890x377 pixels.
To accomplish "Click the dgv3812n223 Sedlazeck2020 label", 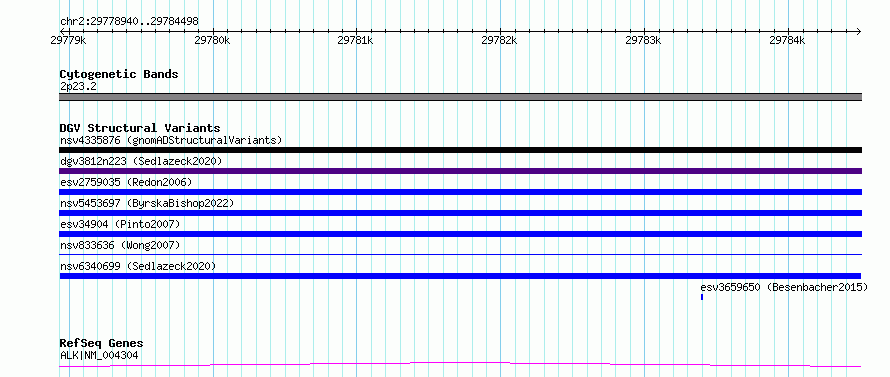I will click(x=141, y=161).
